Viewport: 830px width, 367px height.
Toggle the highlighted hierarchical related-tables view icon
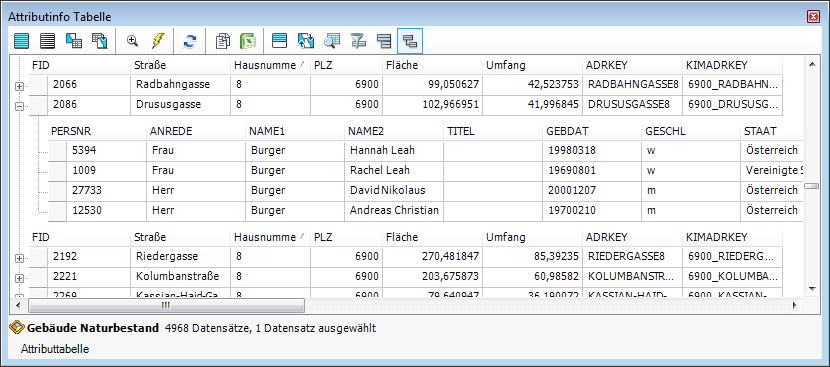410,41
